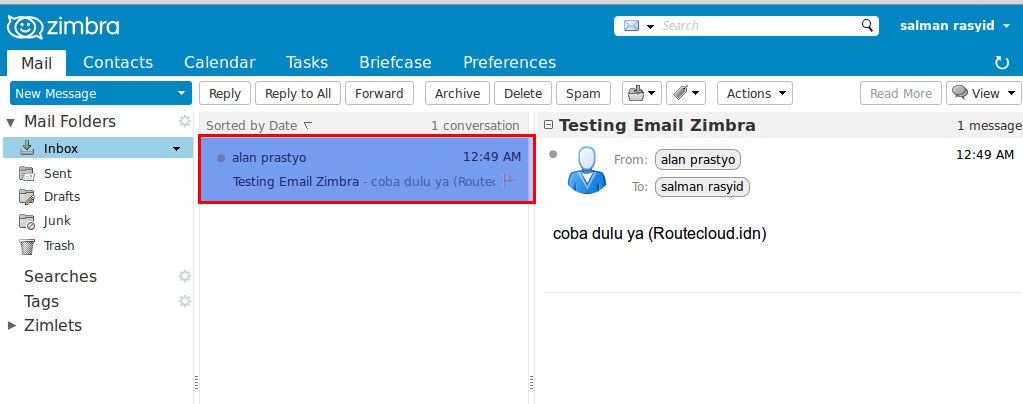Open the salman rasyid account menu
Screen dimensions: 1023x404
click(x=956, y=26)
